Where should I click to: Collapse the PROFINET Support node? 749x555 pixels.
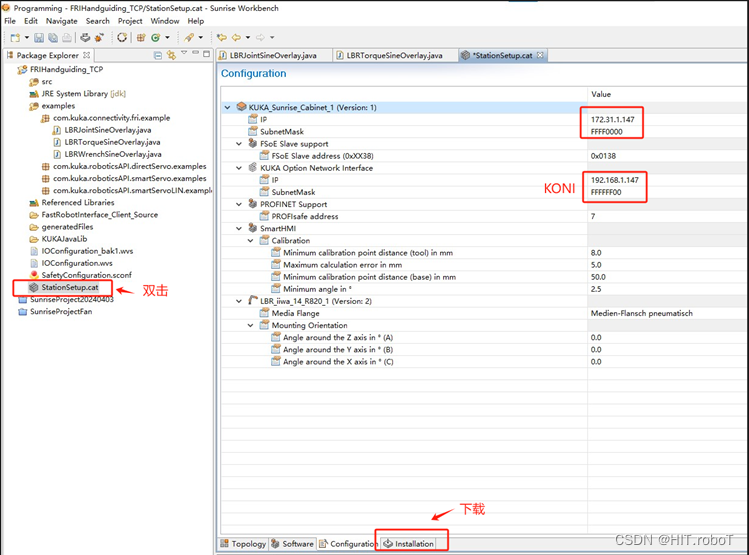tap(239, 204)
